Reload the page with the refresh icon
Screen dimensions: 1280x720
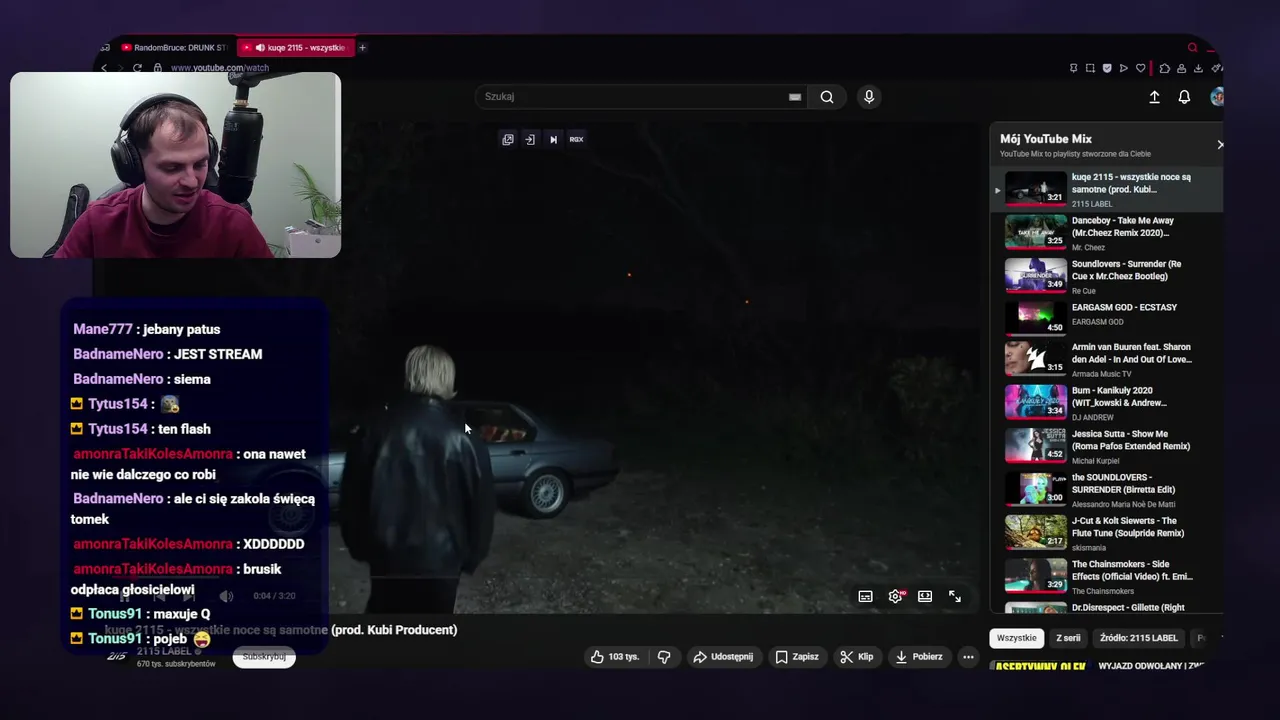tap(137, 68)
